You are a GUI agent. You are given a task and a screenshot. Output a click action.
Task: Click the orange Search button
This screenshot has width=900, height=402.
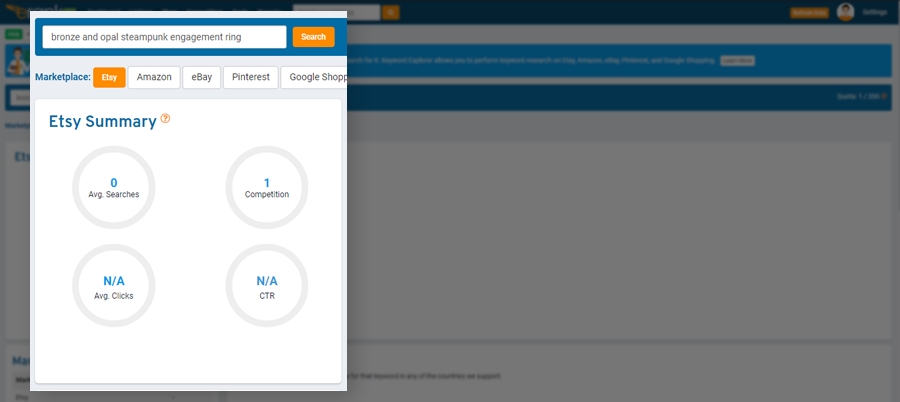(x=313, y=37)
